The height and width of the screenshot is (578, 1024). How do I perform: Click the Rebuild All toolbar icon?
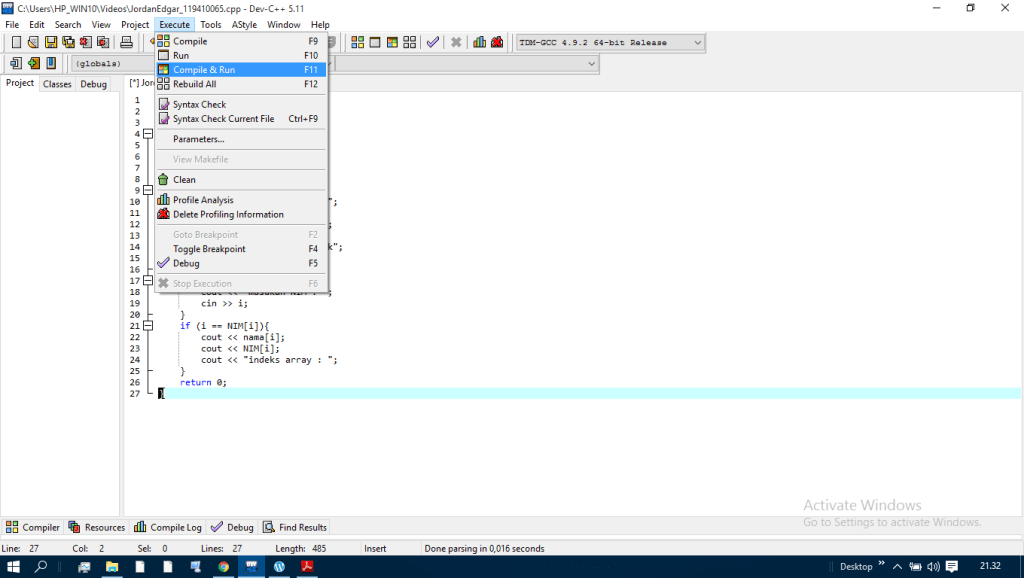408,43
